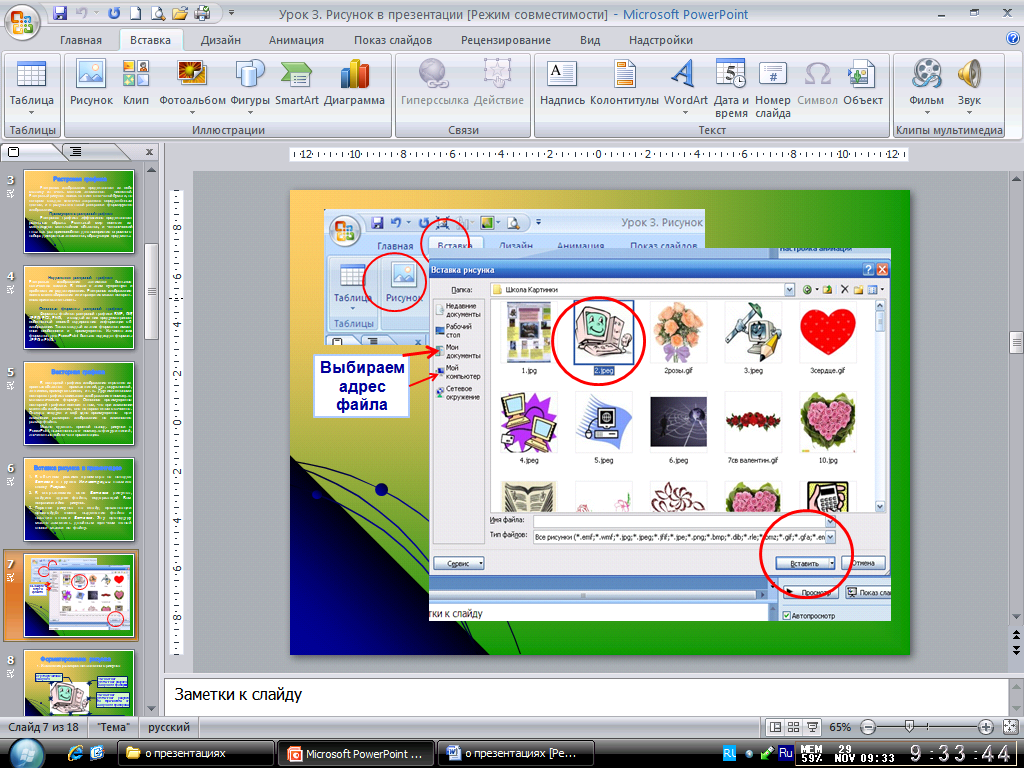The height and width of the screenshot is (768, 1024).
Task: Expand the Customize Quick Access Toolbar arrow
Action: point(231,13)
